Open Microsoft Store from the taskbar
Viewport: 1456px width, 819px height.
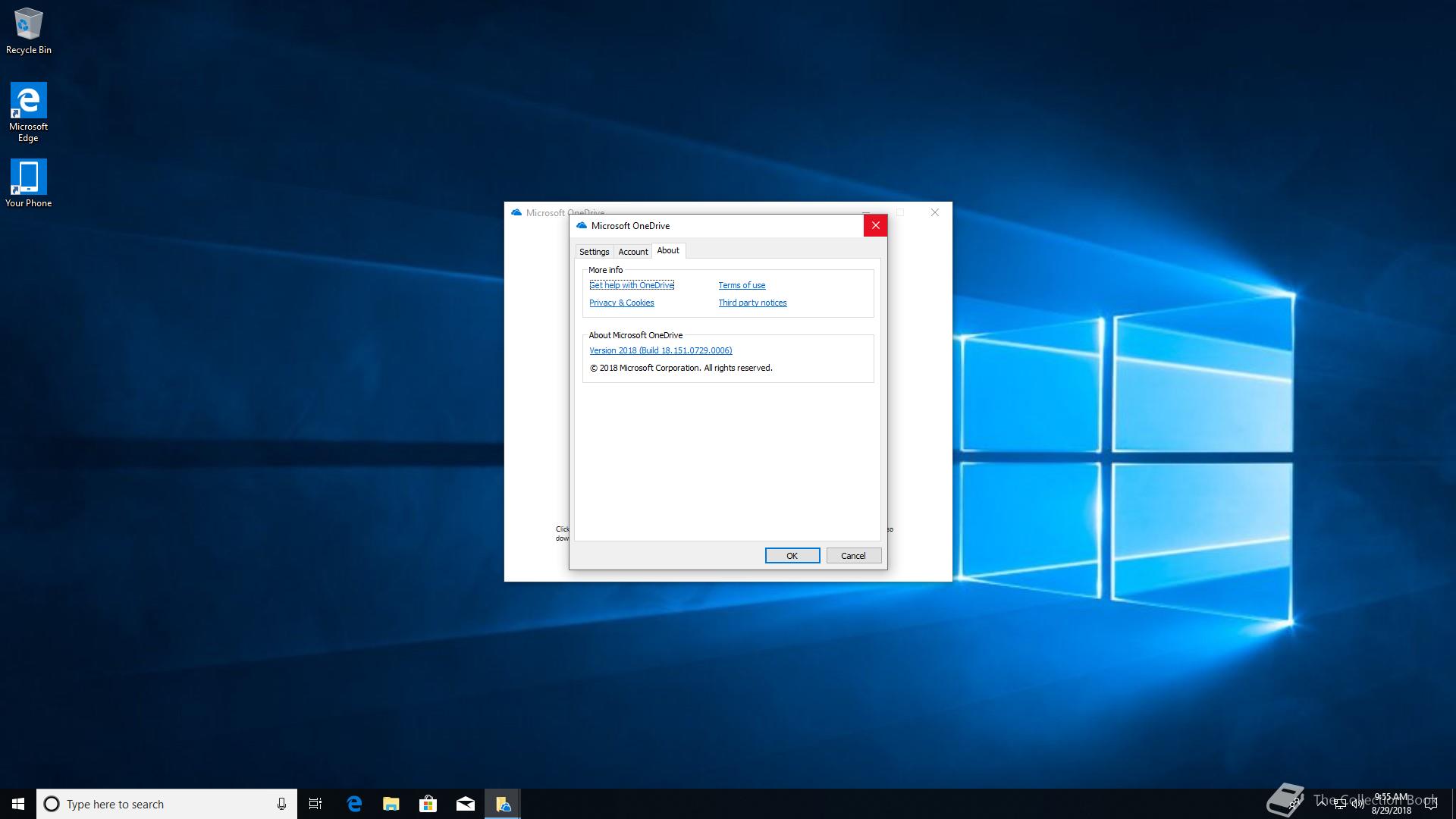[x=428, y=804]
